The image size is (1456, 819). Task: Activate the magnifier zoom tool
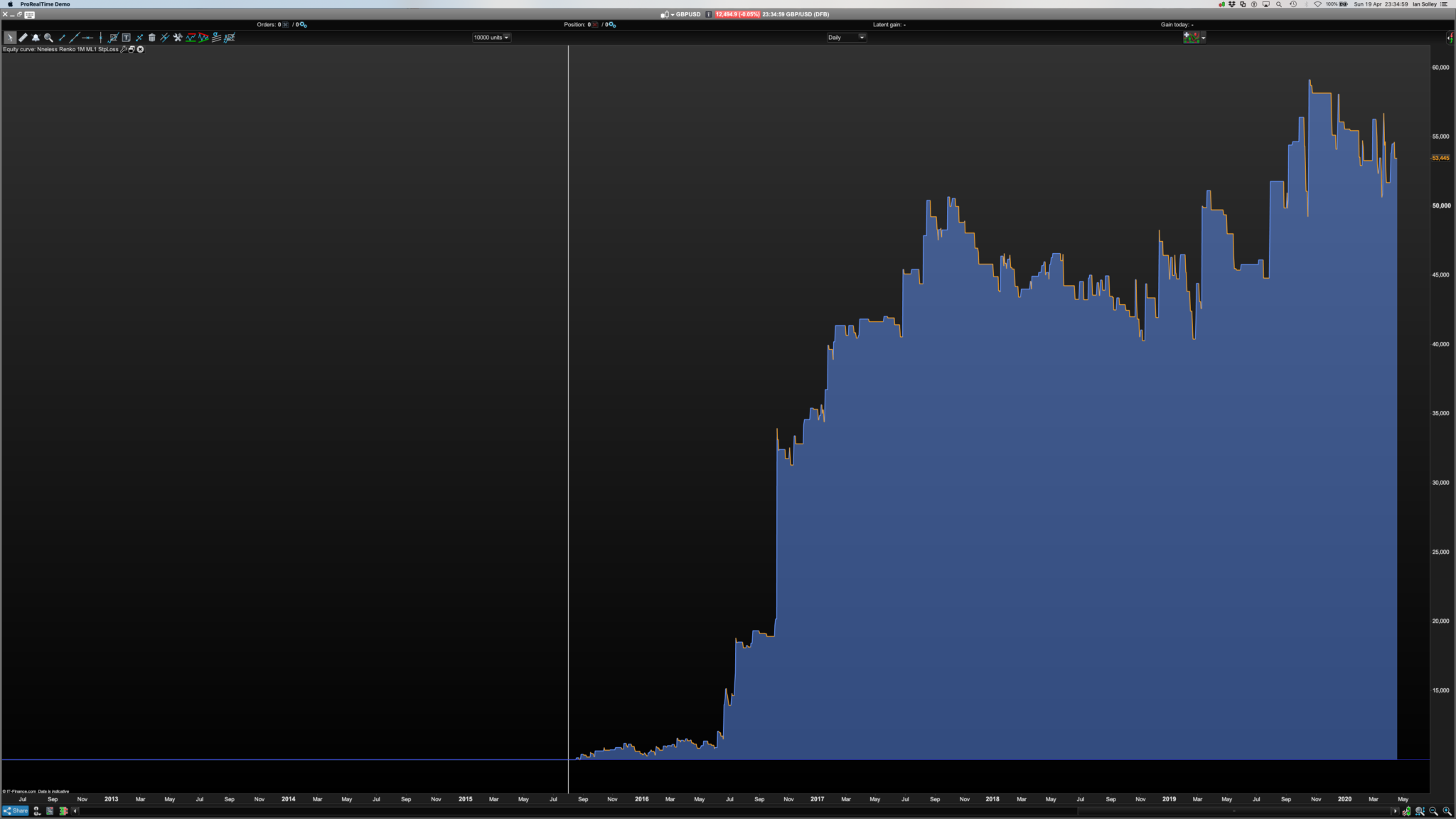48,38
